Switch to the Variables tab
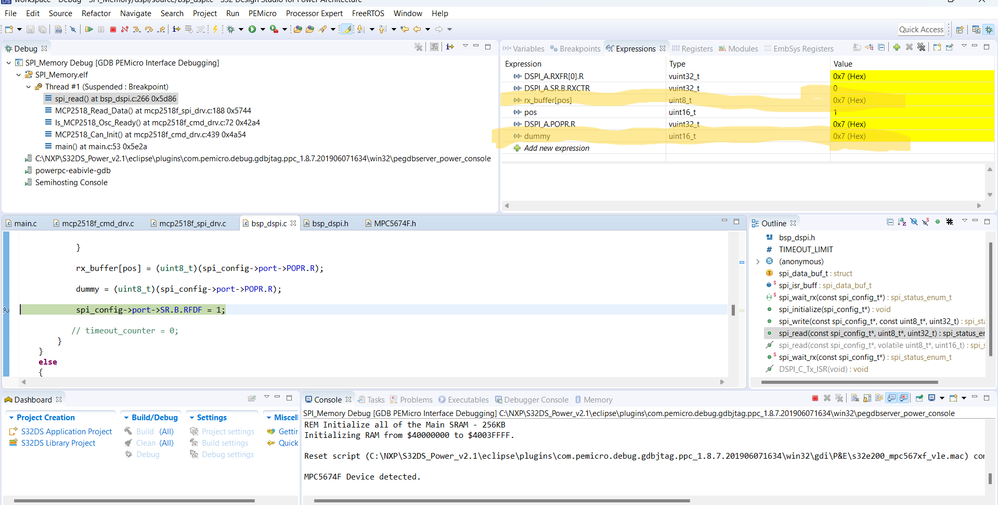The width and height of the screenshot is (998, 505). click(524, 48)
